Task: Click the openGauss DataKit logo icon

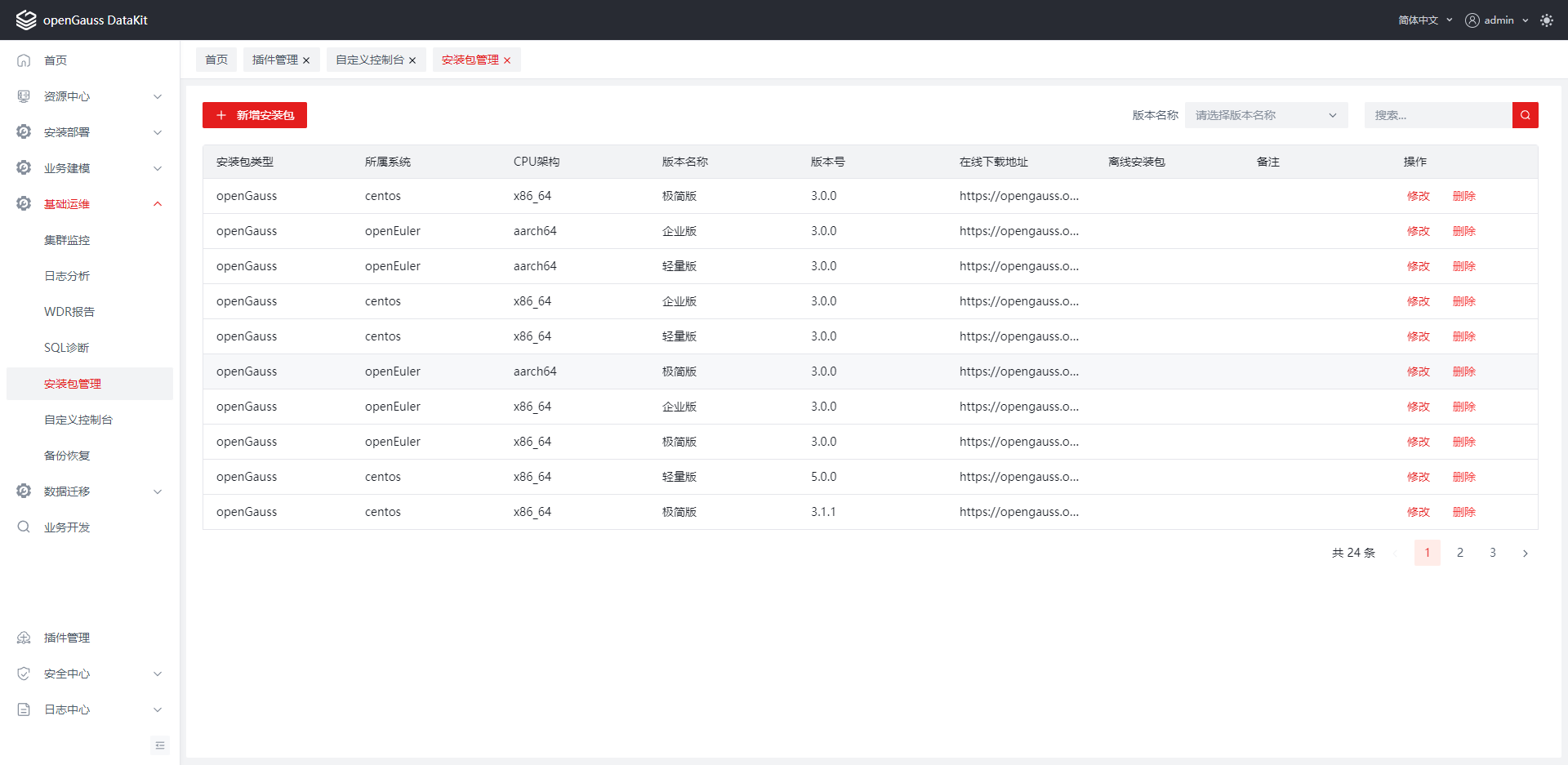Action: 26,20
